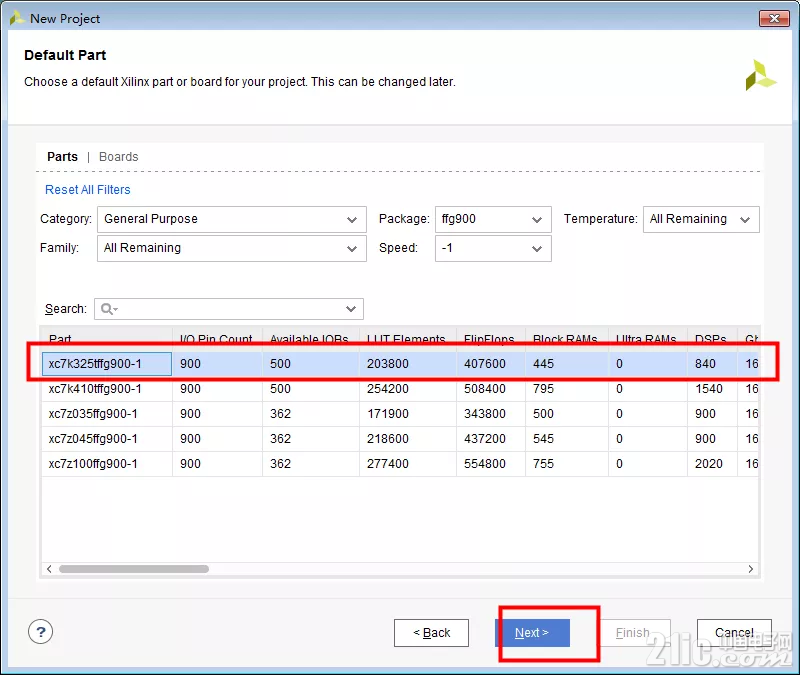Click DSPs value 1540
Image resolution: width=800 pixels, height=675 pixels.
709,389
